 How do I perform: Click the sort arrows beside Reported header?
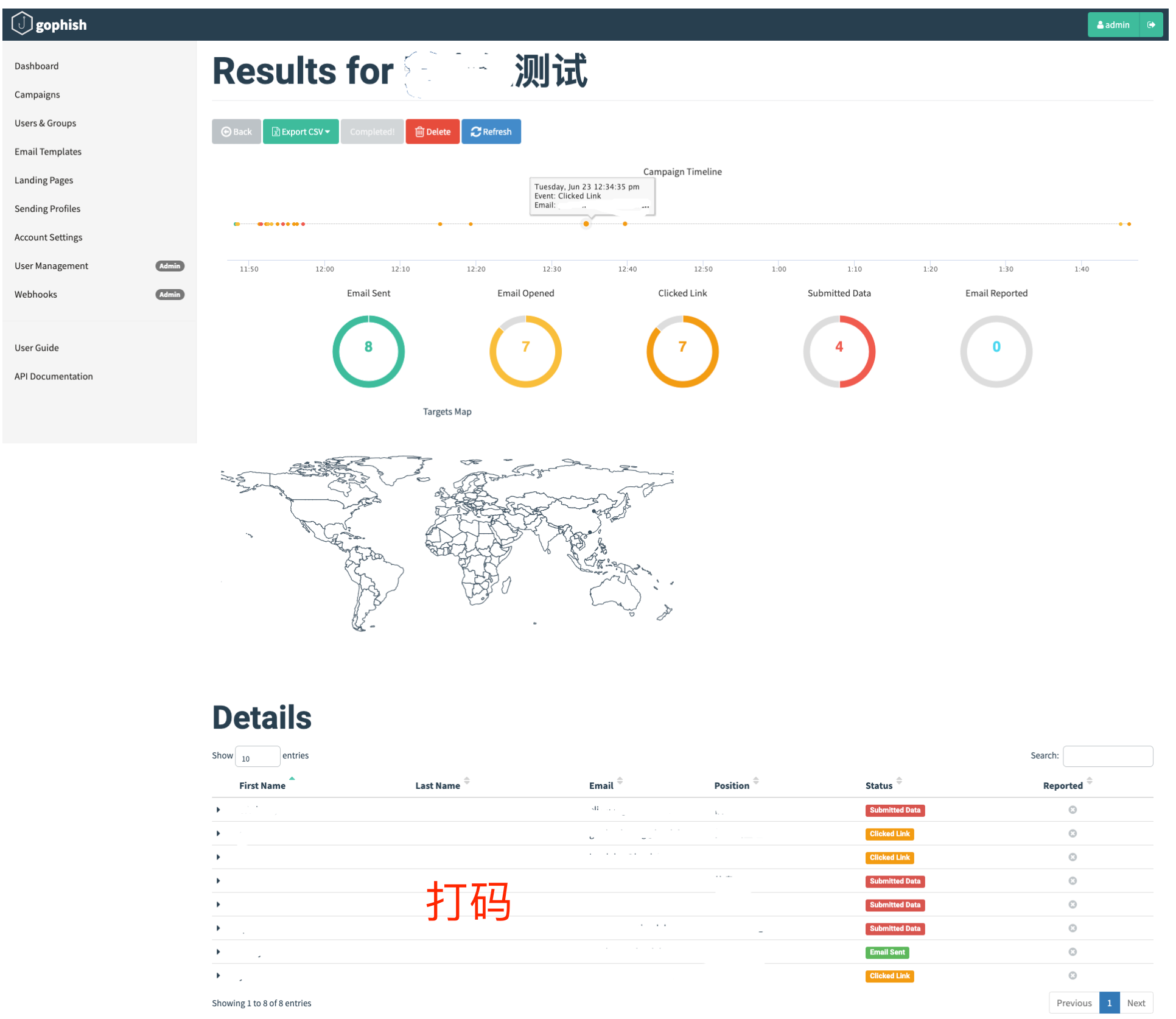pyautogui.click(x=1090, y=781)
